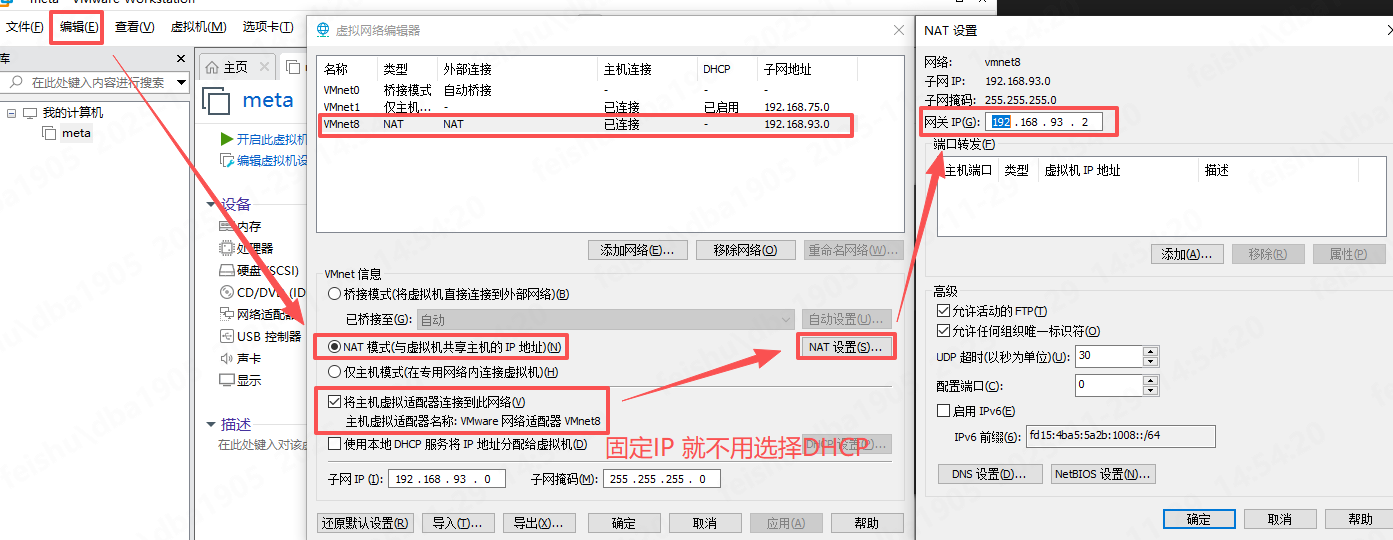The width and height of the screenshot is (1393, 540).
Task: Click the 导入(T)... button
Action: click(x=457, y=523)
